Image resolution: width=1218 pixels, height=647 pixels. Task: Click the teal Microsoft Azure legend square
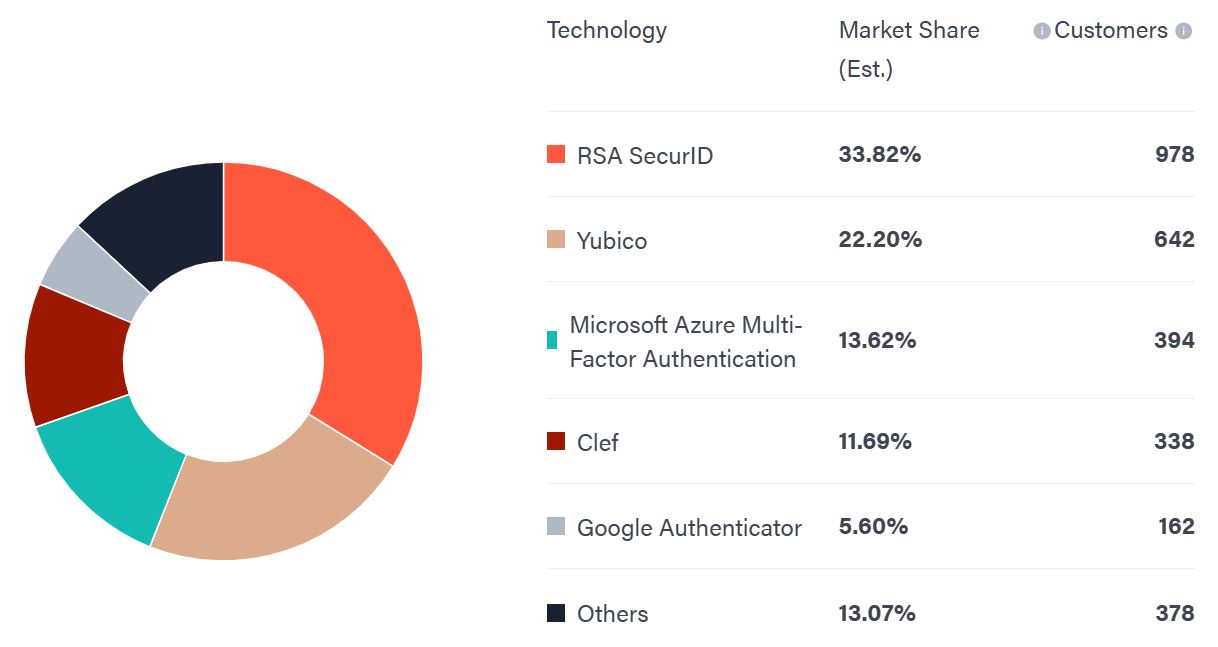click(x=552, y=340)
